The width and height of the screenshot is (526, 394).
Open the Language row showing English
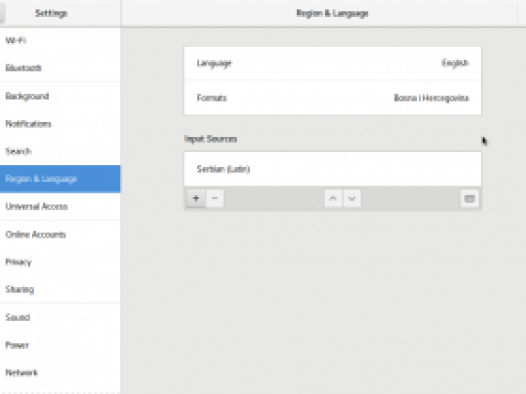click(x=332, y=63)
